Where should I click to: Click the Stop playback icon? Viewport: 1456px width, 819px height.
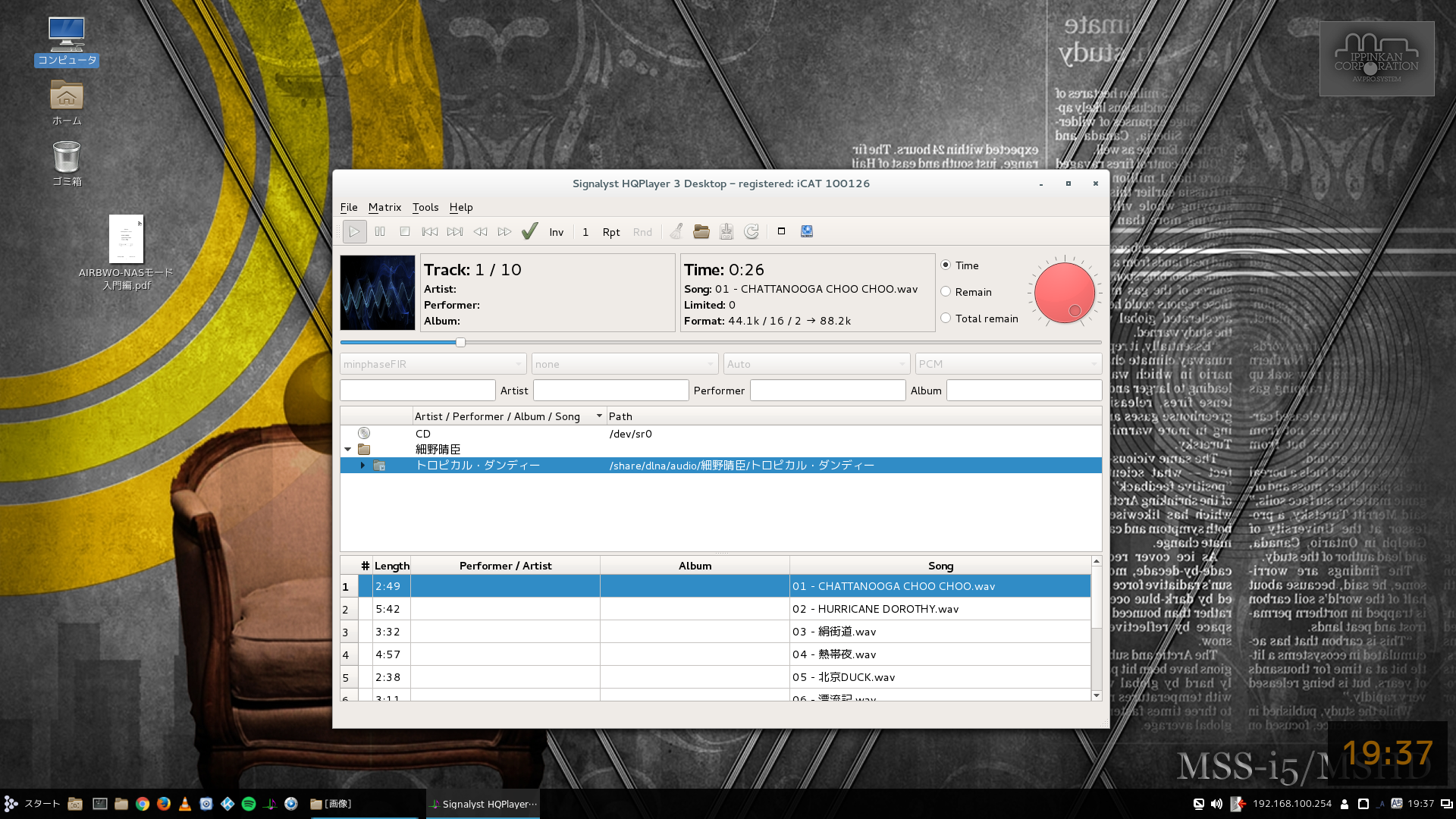tap(405, 232)
